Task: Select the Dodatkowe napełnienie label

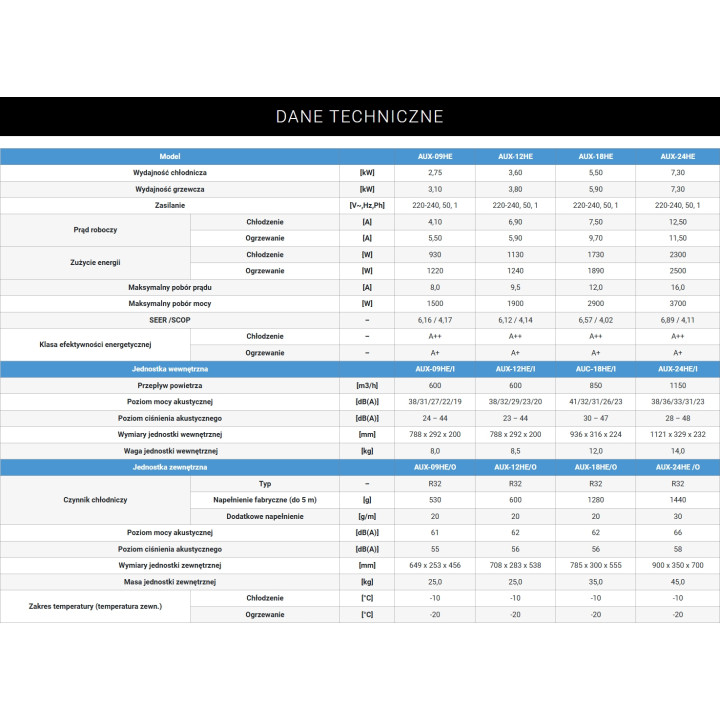Action: pos(265,517)
